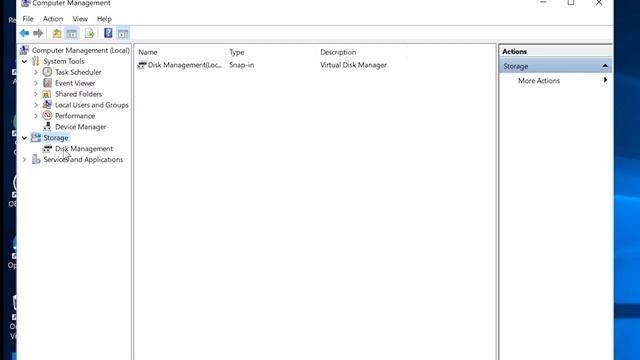Expand the Event Viewer node
The image size is (640, 360).
point(36,83)
